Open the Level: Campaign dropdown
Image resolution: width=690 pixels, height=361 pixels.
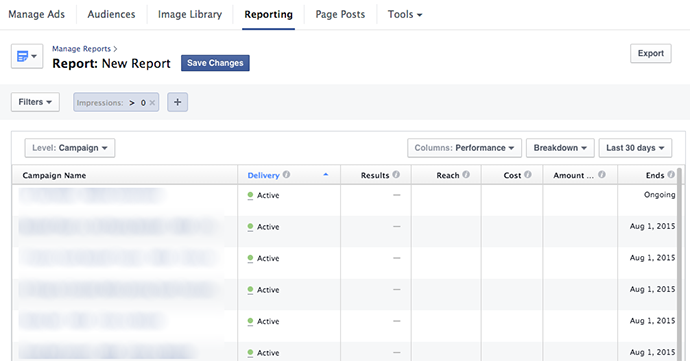point(70,148)
